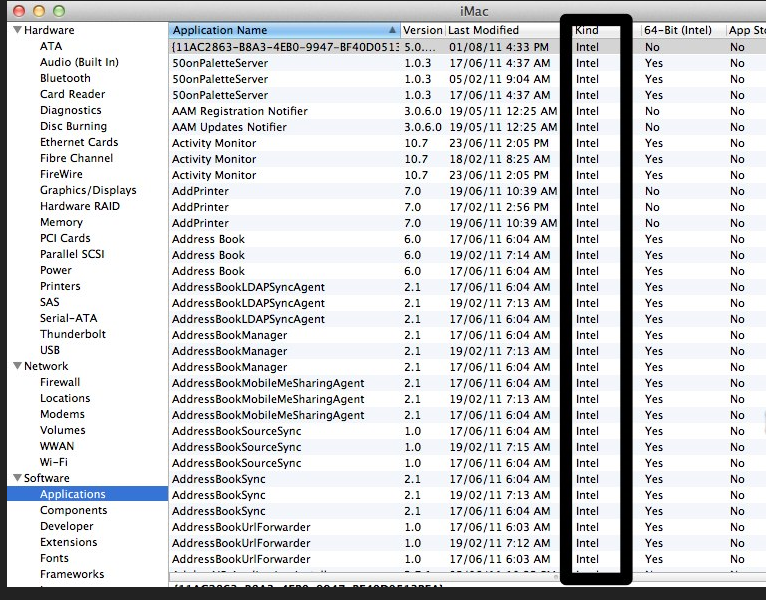Select Parallel SCSI entry

pos(72,254)
